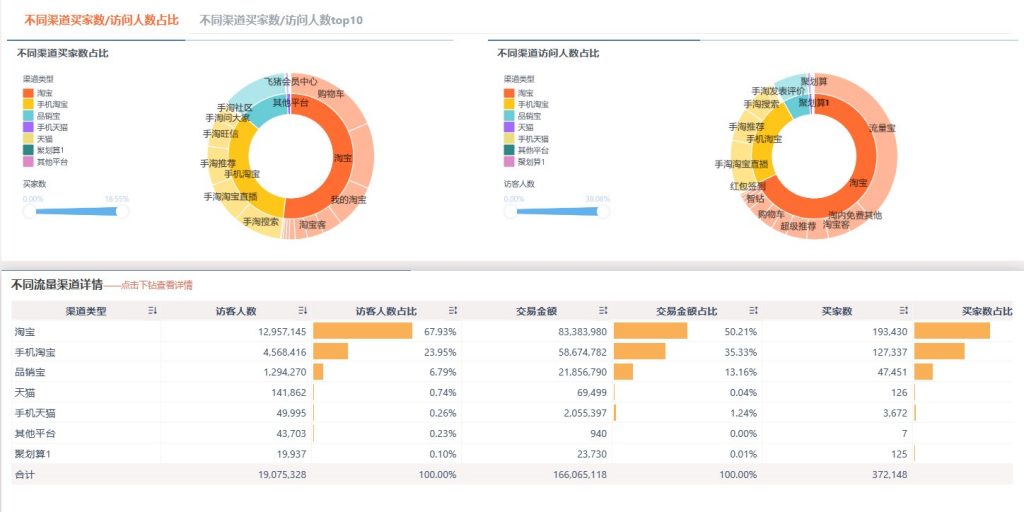Select 手淘搜索 segment in 买家数占比 donut
The height and width of the screenshot is (512, 1024).
coord(261,222)
